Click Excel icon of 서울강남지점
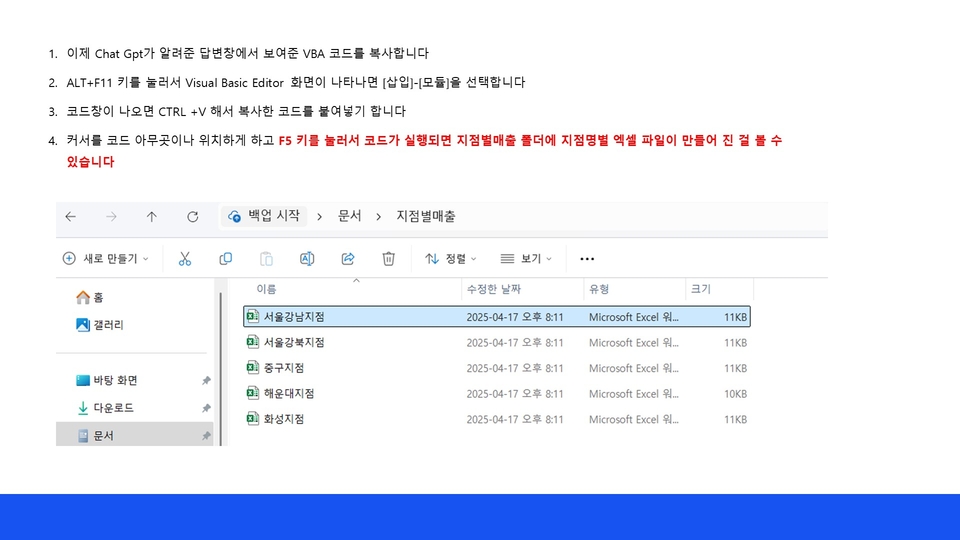This screenshot has height=540, width=960. click(x=252, y=316)
